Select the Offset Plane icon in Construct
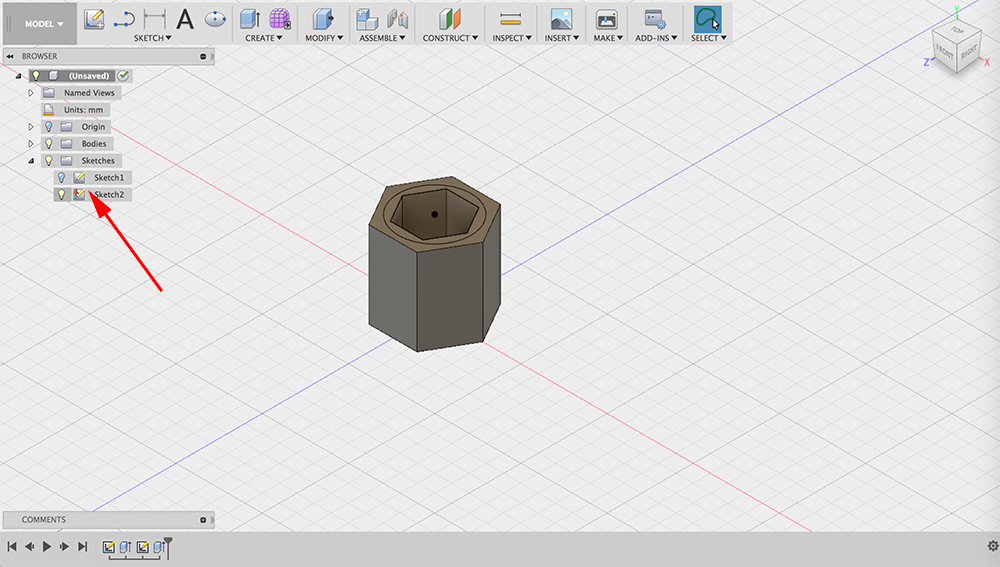 click(450, 19)
